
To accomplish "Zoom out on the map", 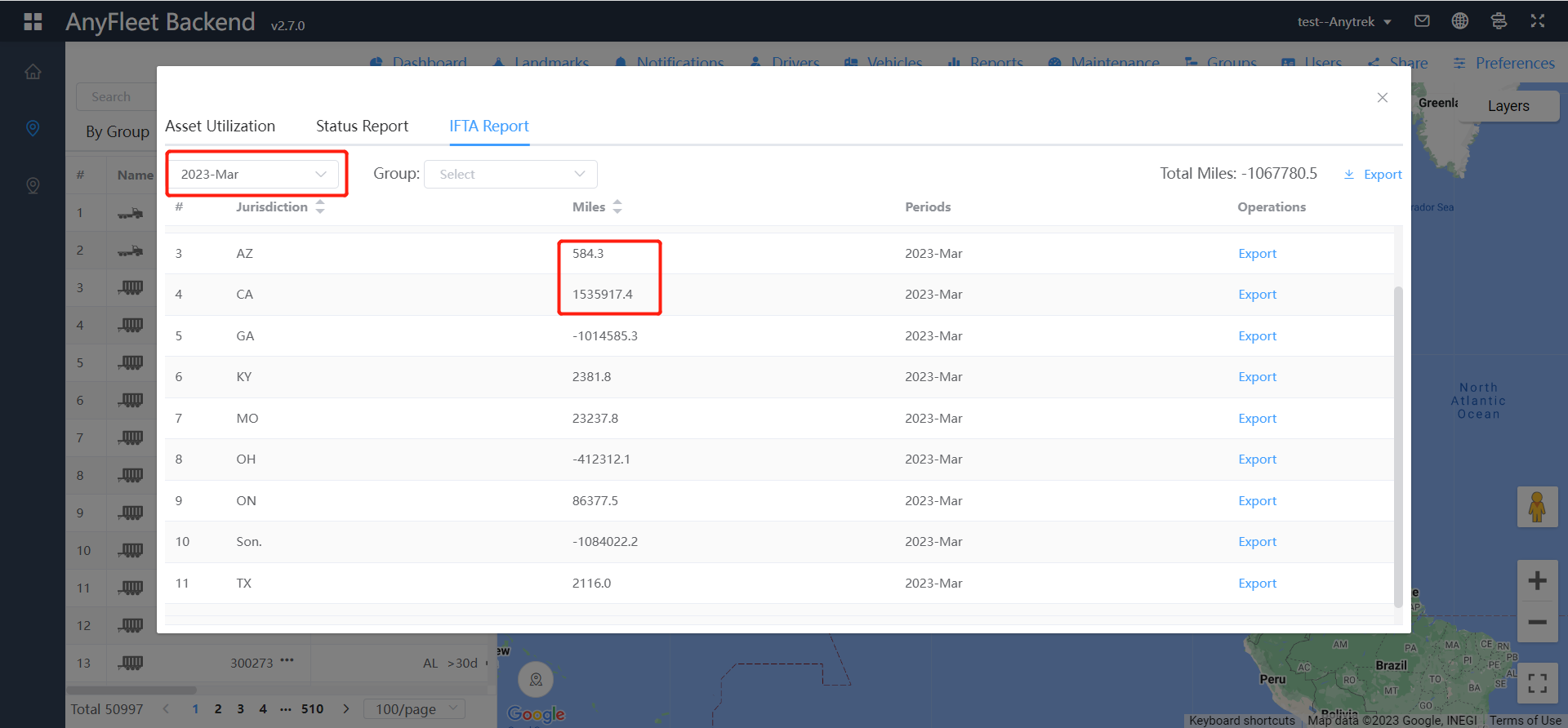I will click(x=1537, y=622).
